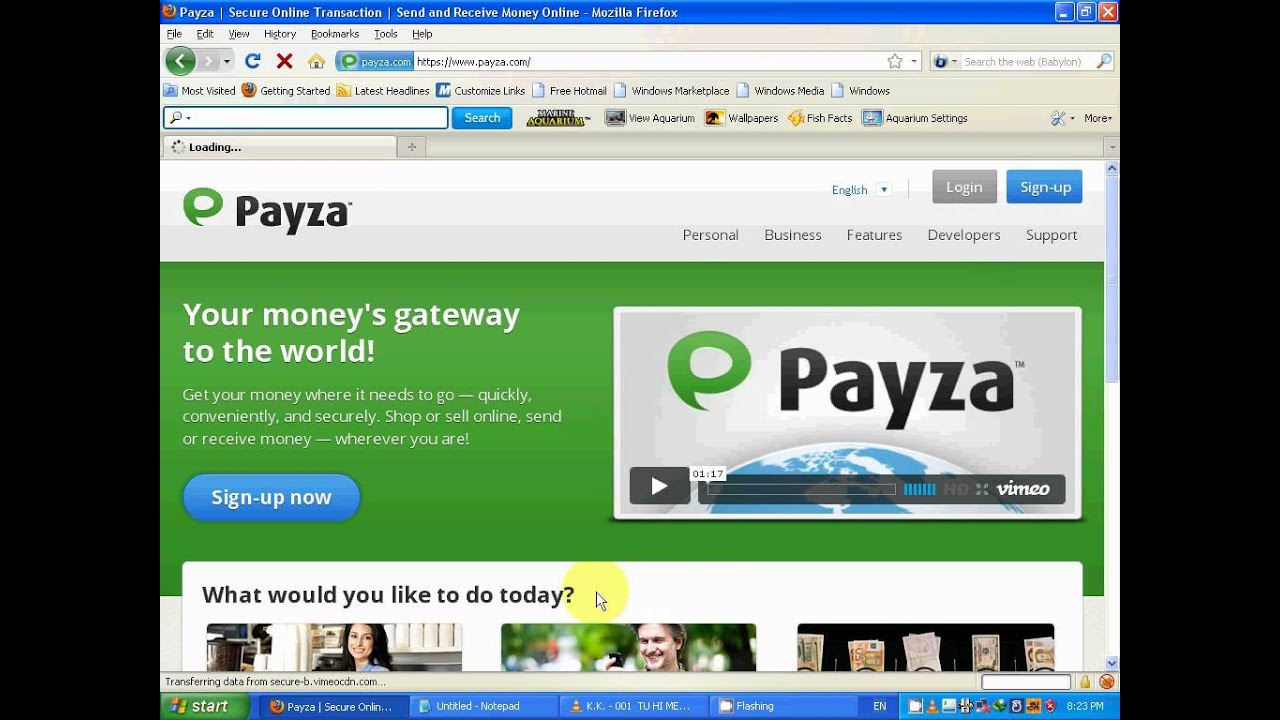Bookmark this page with the star icon
The image size is (1280, 720).
895,61
